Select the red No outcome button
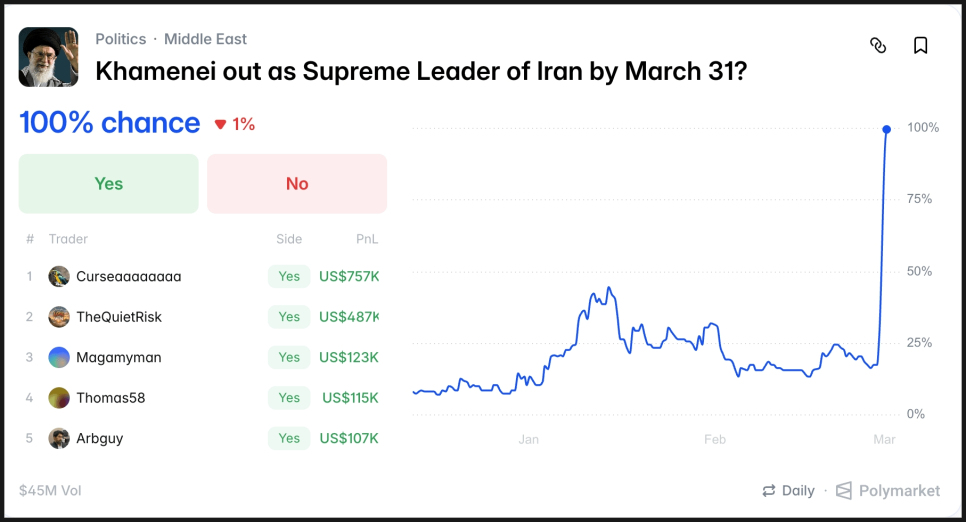The image size is (966, 522). (297, 183)
